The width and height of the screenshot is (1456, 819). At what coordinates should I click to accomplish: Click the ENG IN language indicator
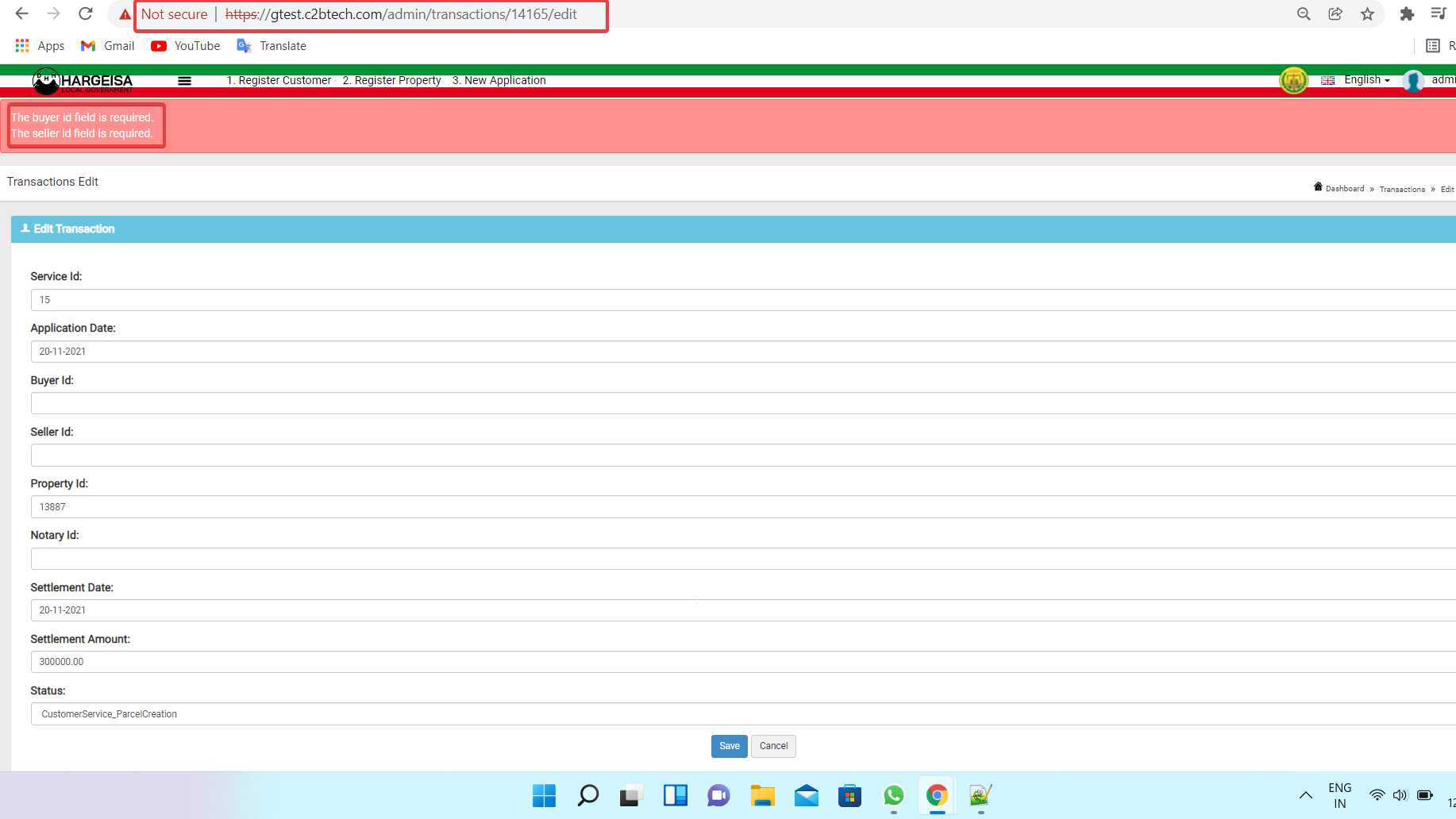1339,795
